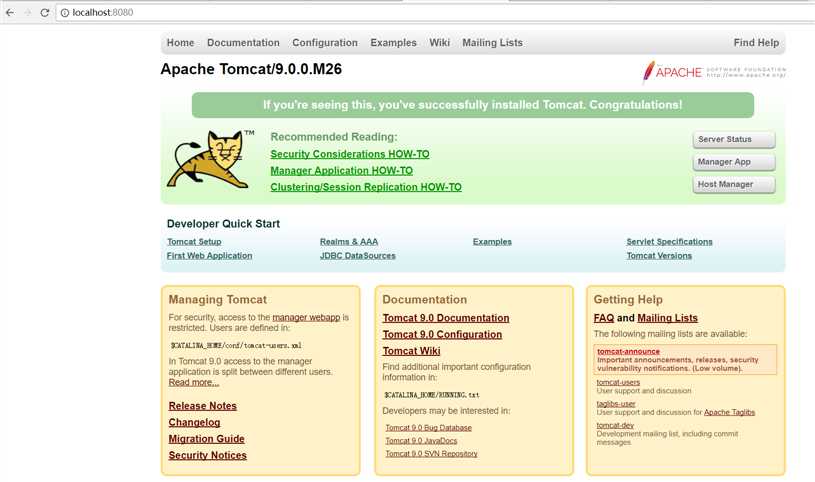
Task: Open the Home navigation item
Action: click(180, 43)
